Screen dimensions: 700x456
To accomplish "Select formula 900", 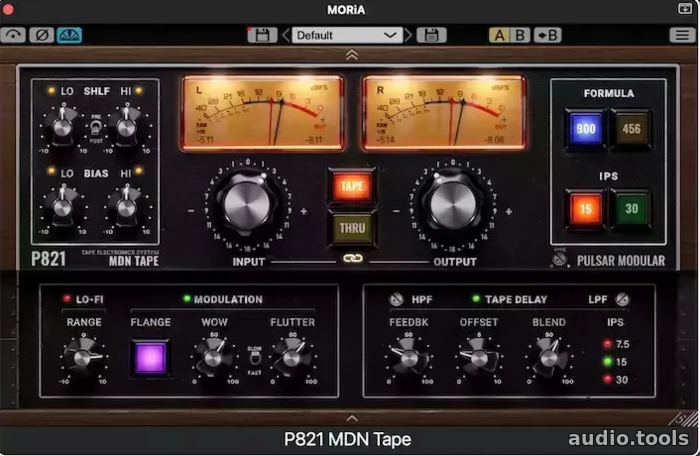I will click(586, 129).
